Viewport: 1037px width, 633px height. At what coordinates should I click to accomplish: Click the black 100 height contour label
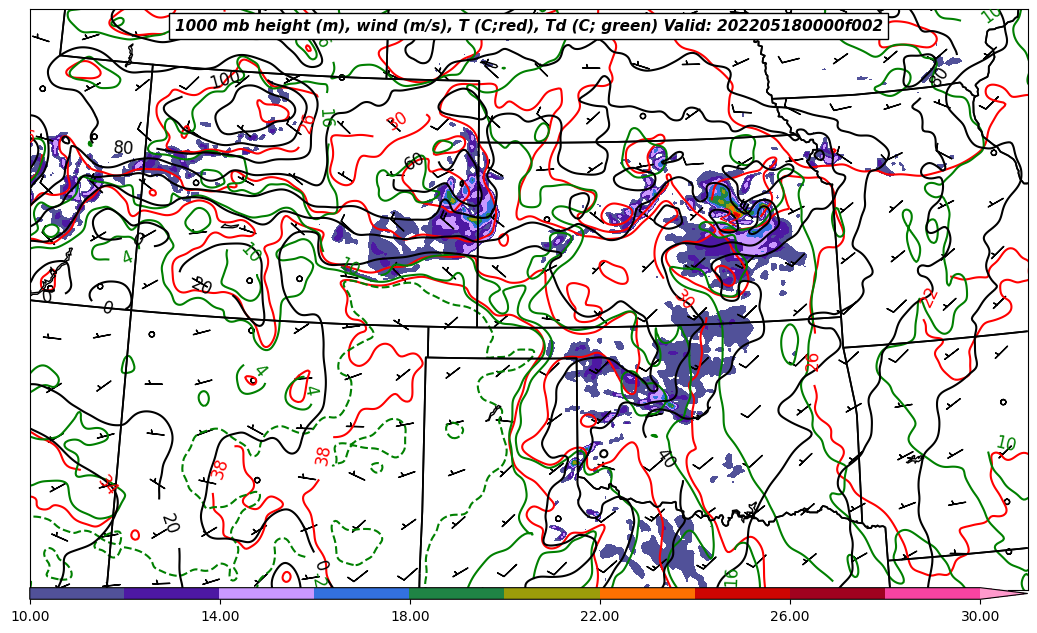pyautogui.click(x=225, y=79)
